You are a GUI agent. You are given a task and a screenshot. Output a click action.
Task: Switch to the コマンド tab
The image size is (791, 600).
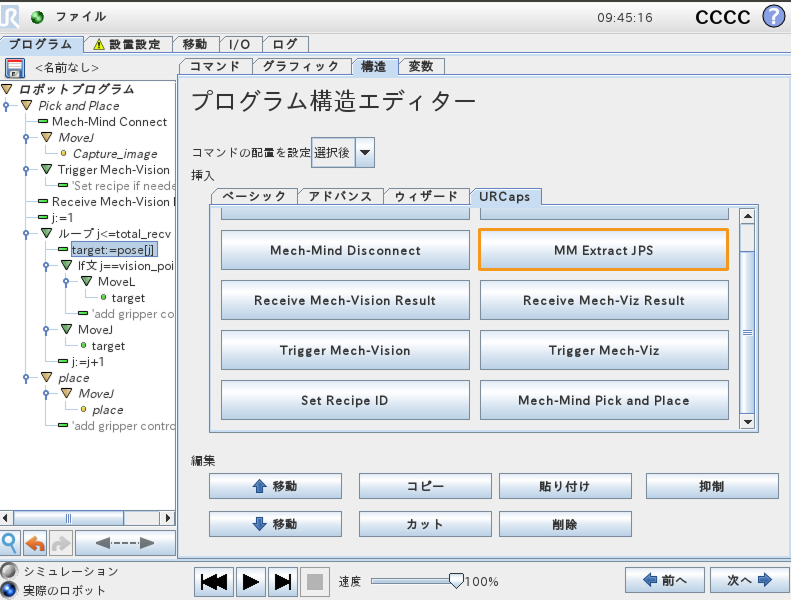pyautogui.click(x=215, y=66)
